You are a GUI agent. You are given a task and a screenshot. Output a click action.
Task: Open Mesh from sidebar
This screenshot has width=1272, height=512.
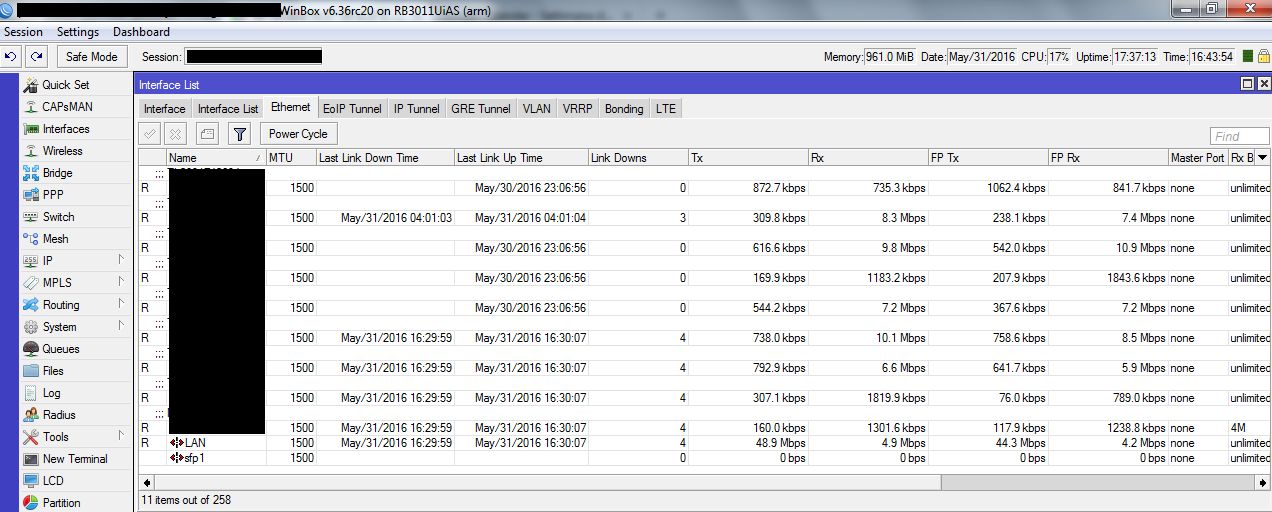56,239
